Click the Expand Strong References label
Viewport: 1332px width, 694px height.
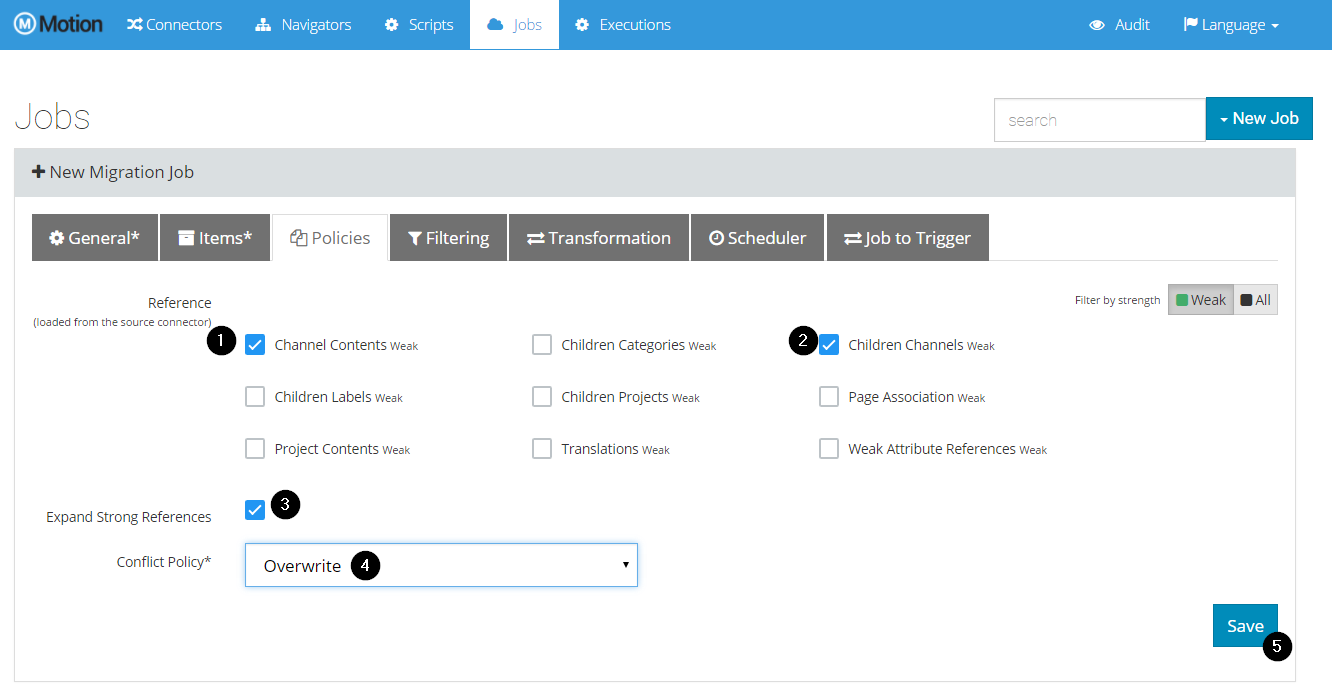(129, 517)
